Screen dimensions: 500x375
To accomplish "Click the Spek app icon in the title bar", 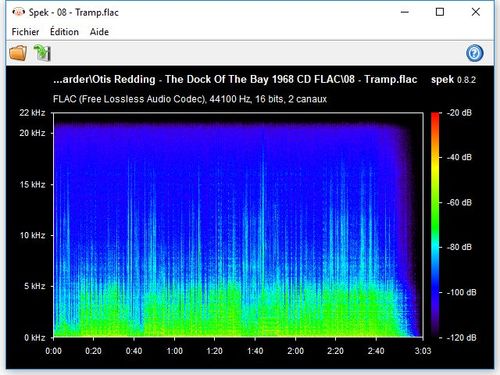I will click(18, 12).
